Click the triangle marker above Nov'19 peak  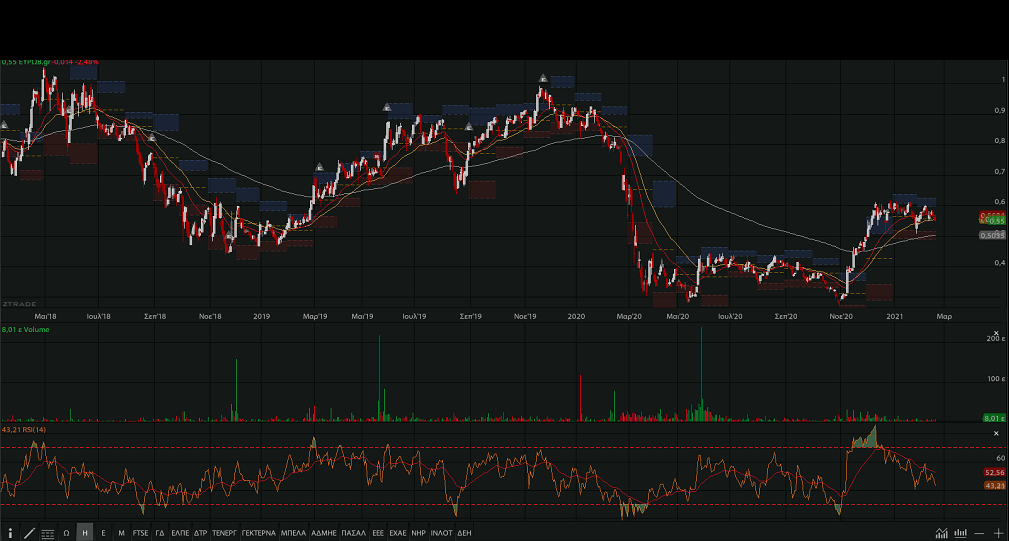[x=543, y=78]
